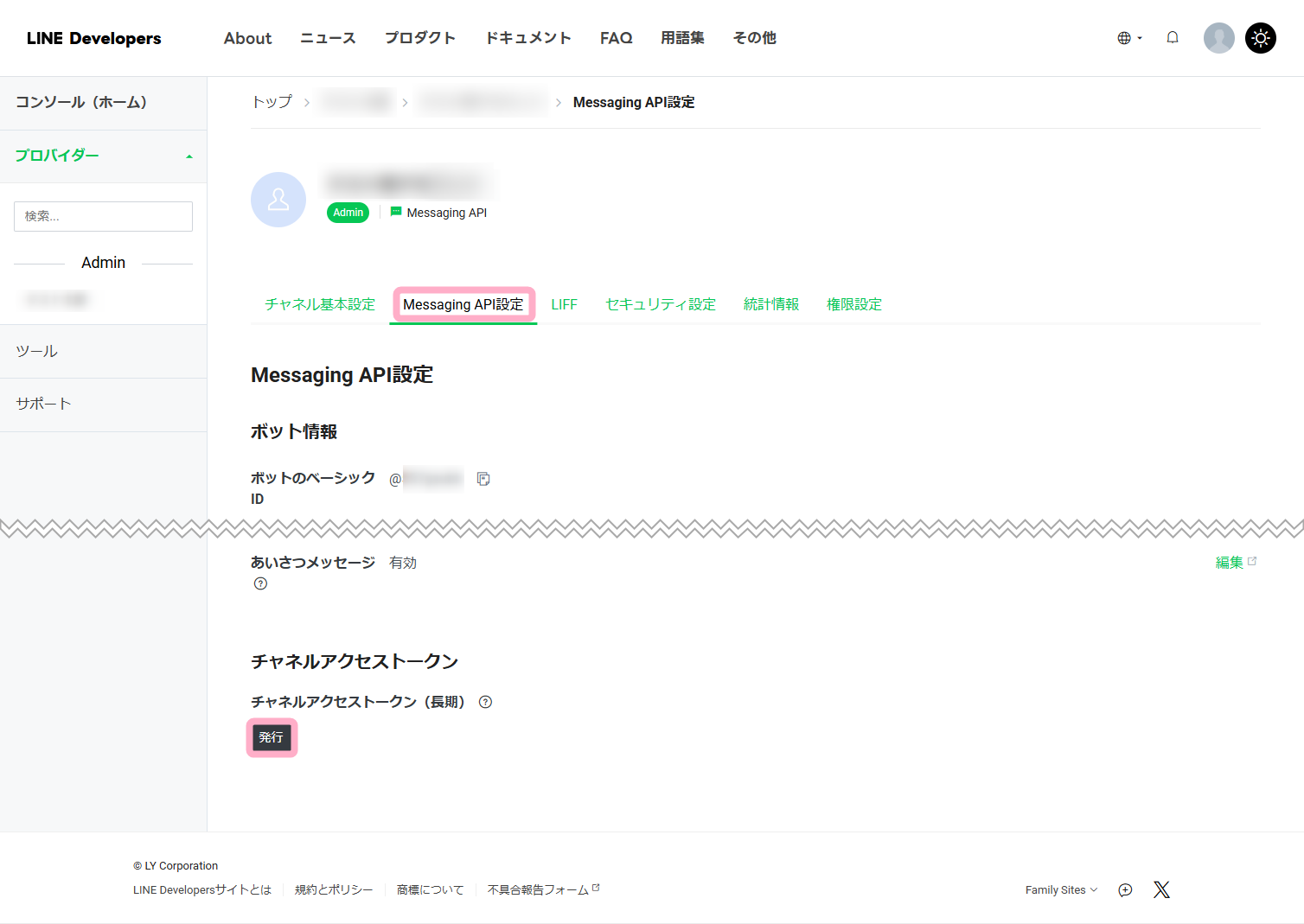Open the ニュース menu

click(328, 38)
